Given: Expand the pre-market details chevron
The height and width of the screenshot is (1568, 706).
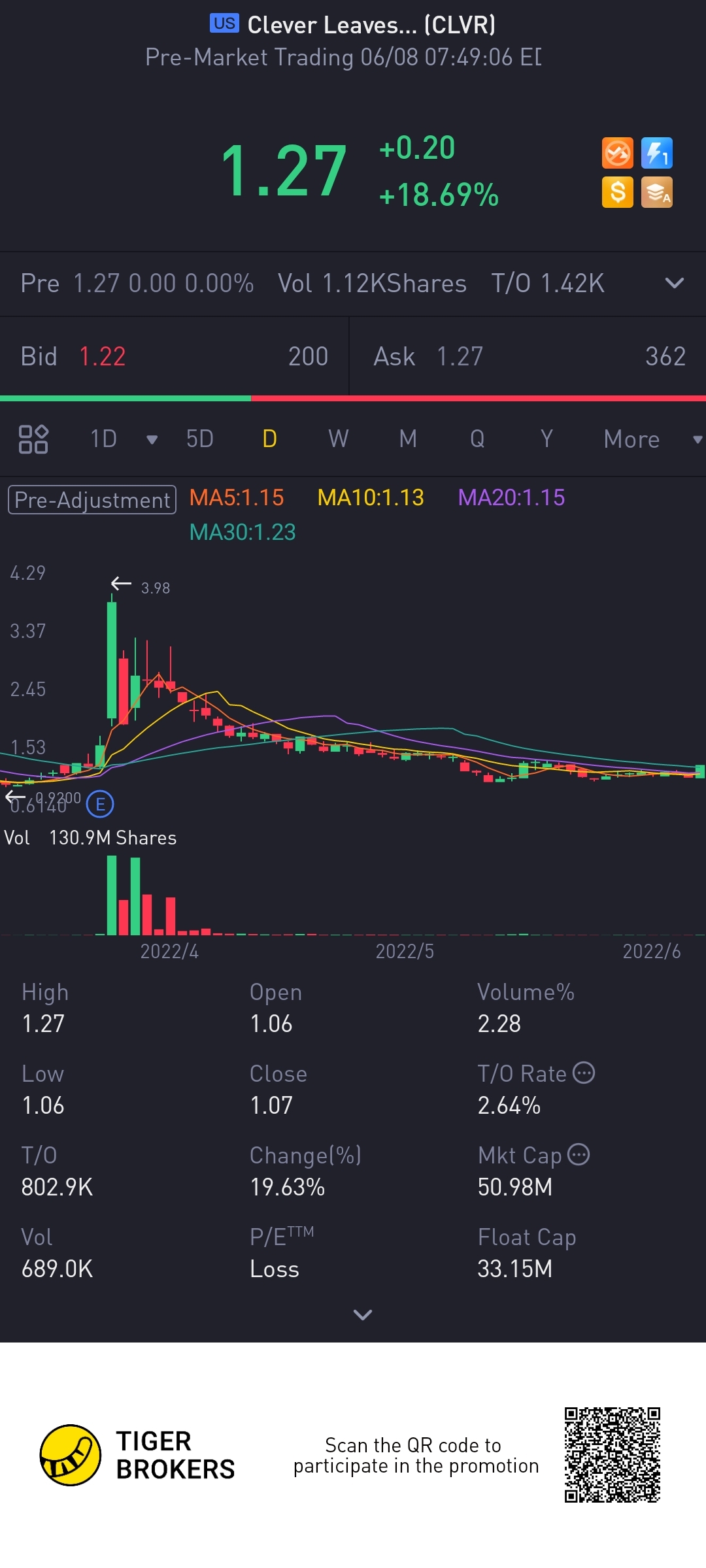Looking at the screenshot, I should coord(674,283).
